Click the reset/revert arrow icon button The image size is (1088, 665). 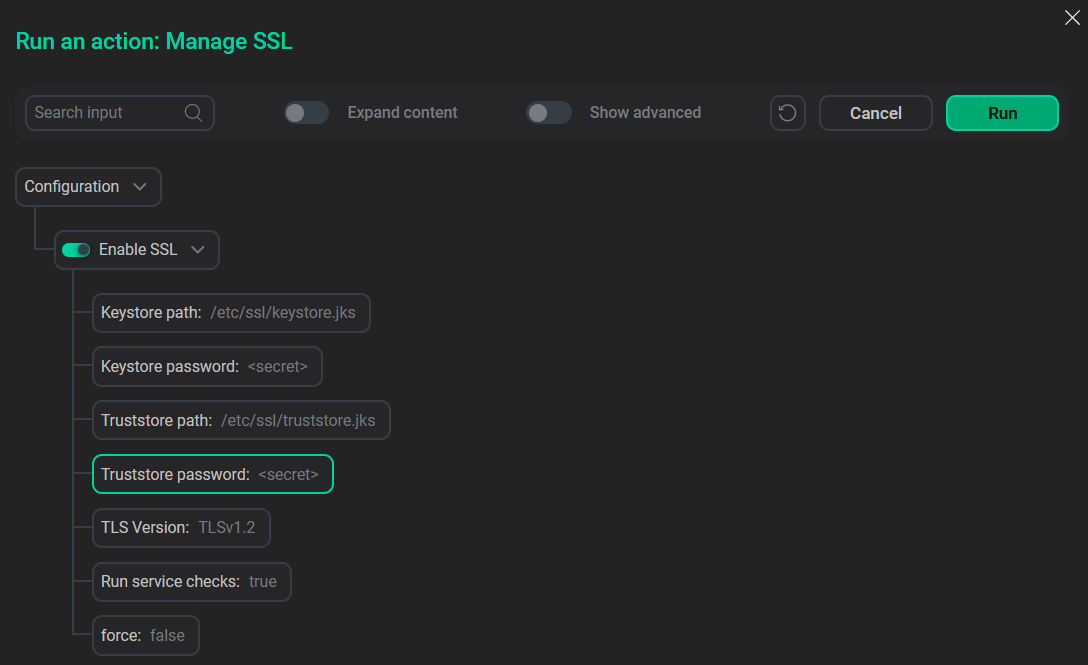click(x=788, y=112)
